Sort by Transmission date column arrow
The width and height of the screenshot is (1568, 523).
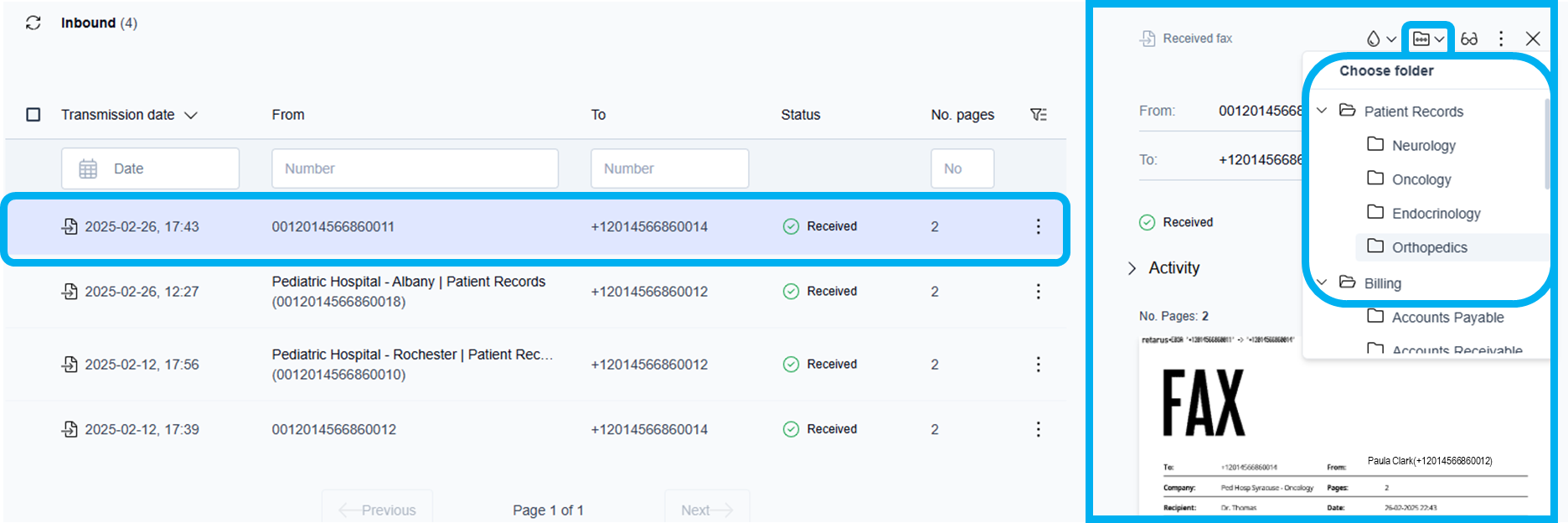191,116
